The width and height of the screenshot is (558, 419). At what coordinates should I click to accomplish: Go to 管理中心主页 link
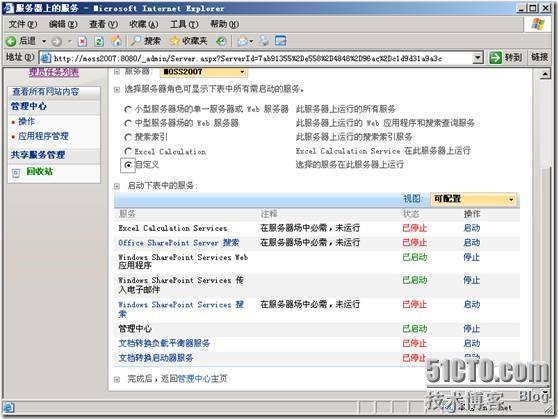coord(202,379)
